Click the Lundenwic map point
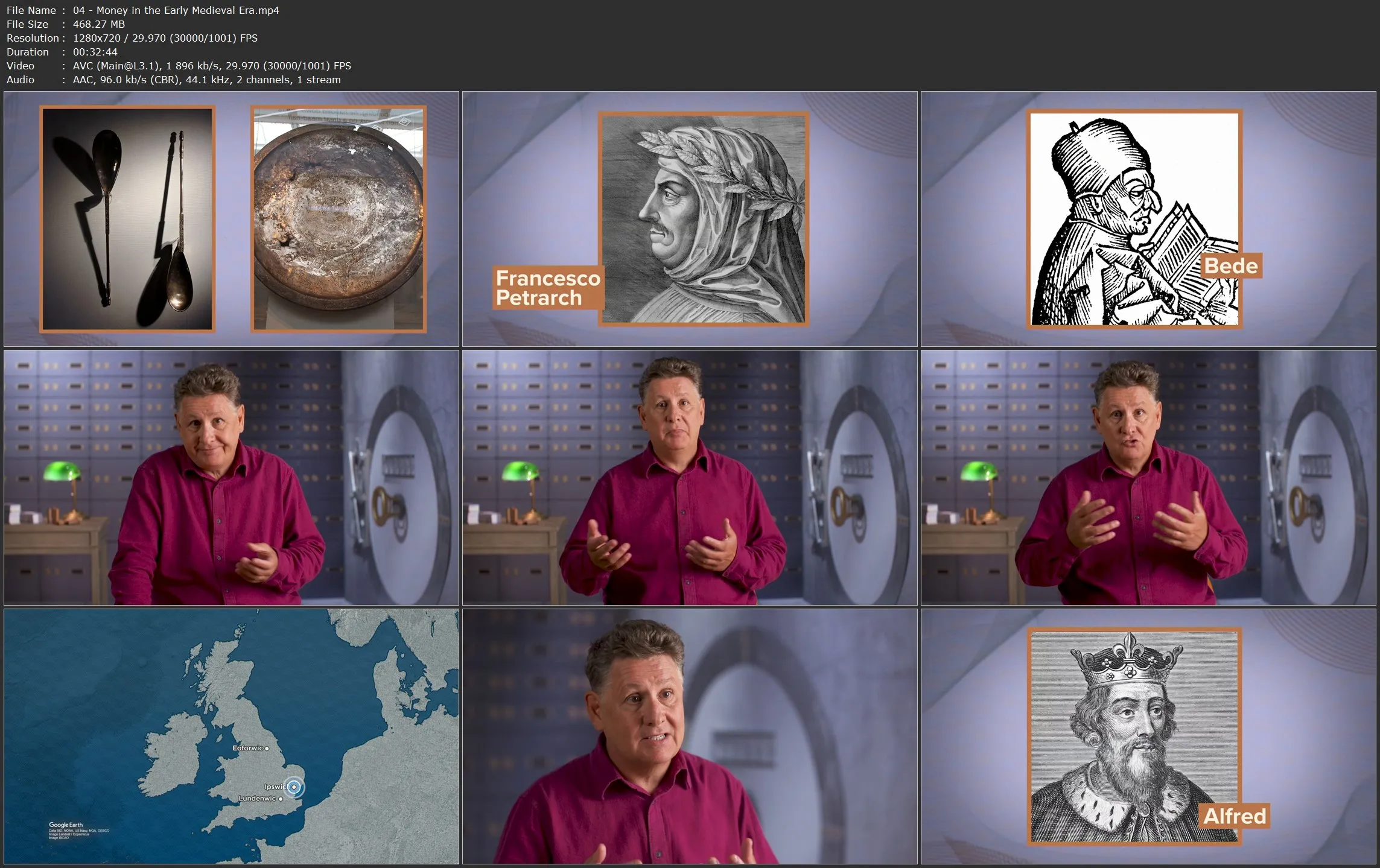The height and width of the screenshot is (868, 1380). pos(281,799)
